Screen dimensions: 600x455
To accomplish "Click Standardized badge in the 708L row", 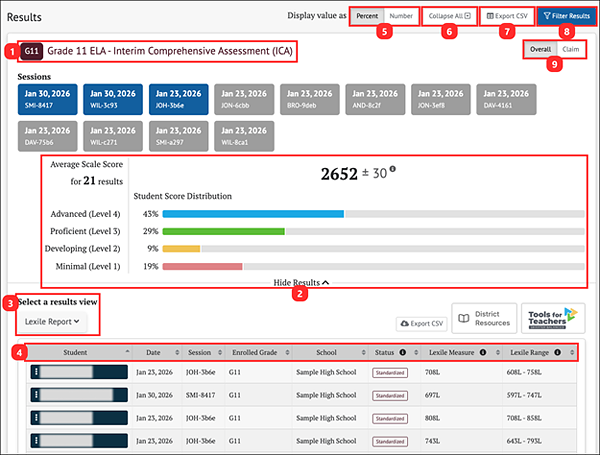I will point(390,373).
